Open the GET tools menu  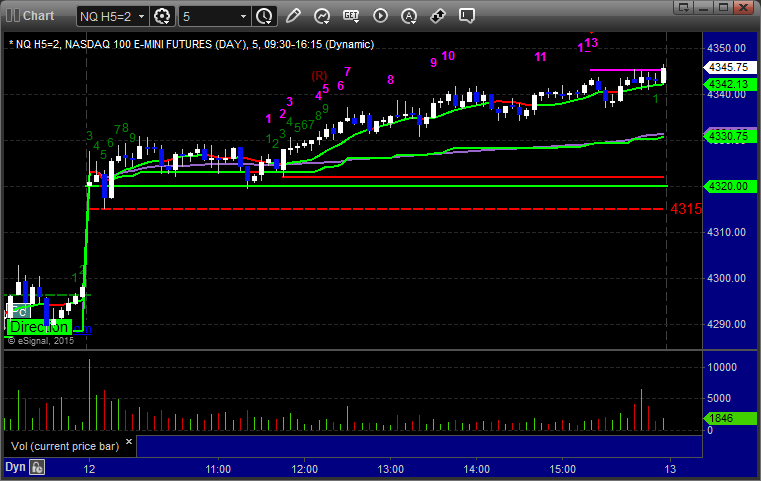point(351,16)
